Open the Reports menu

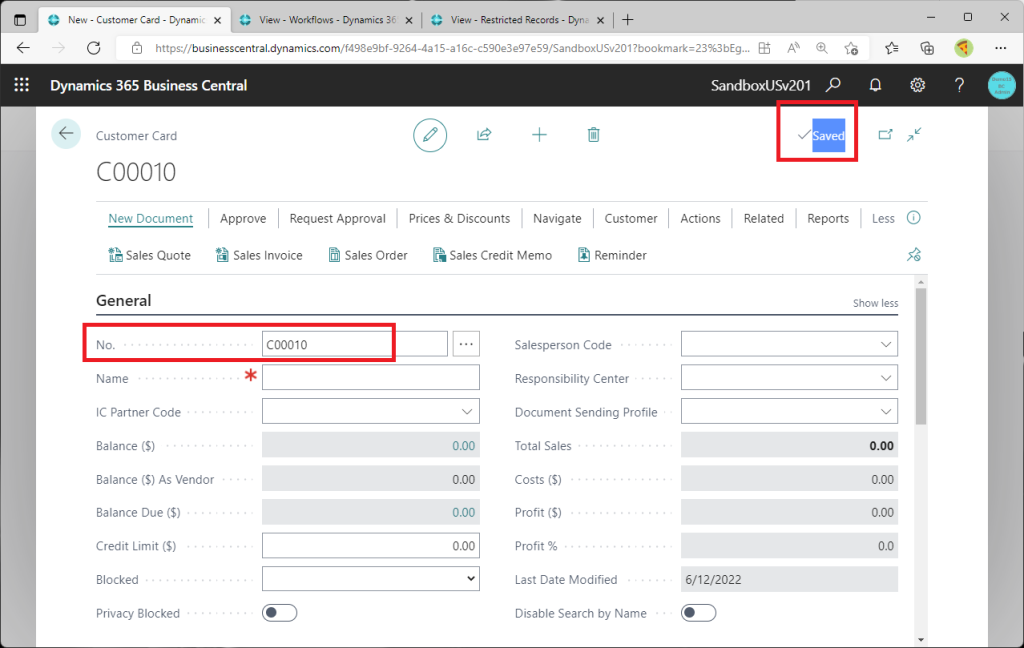(x=828, y=218)
